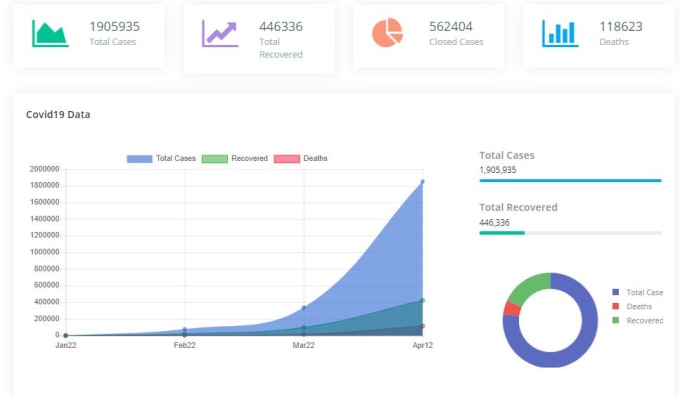Click the blue bar chart Deaths icon
Screen dimensions: 680x395
[x=560, y=33]
